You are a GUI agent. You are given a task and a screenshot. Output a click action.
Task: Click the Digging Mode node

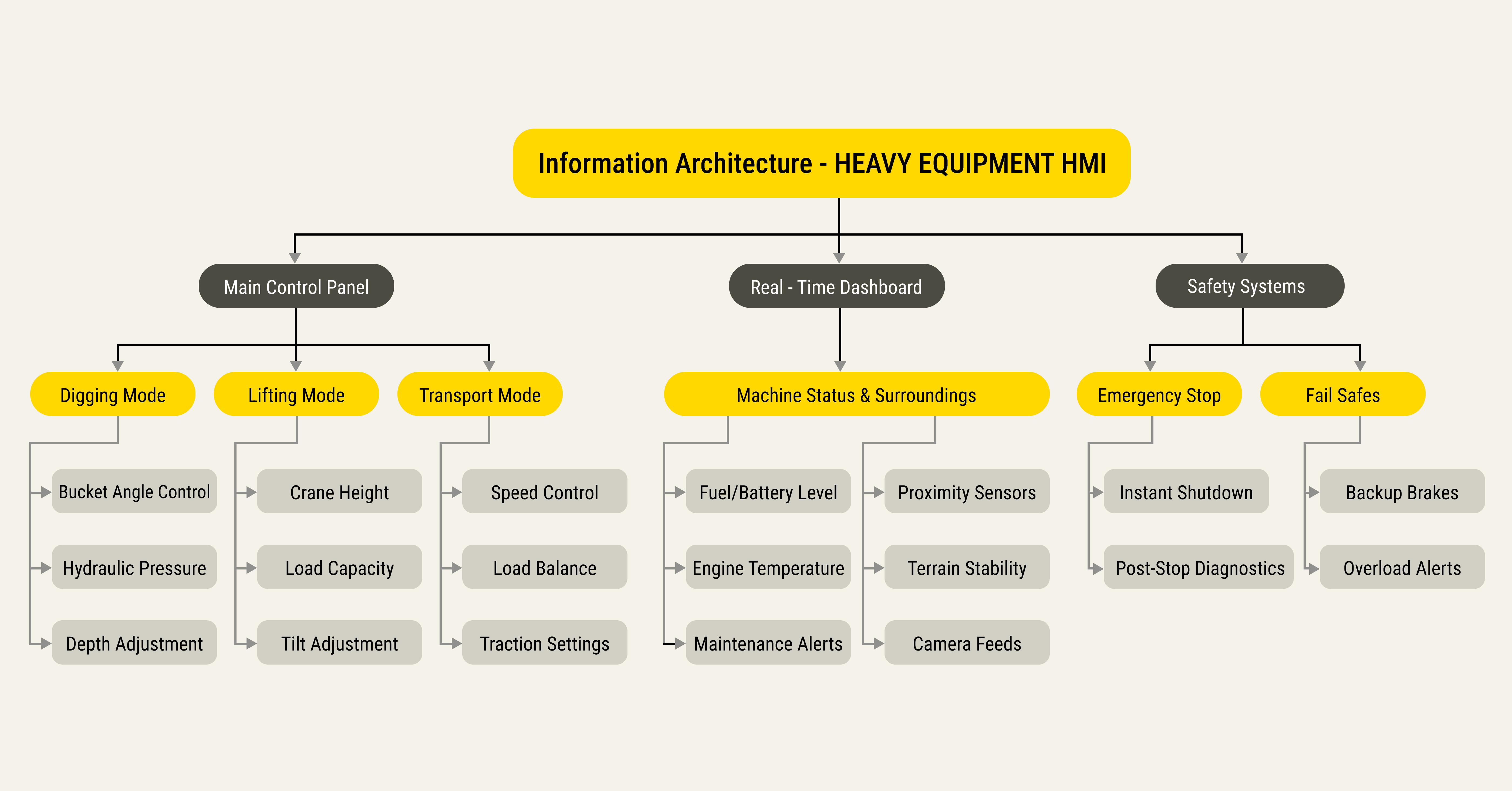click(113, 395)
